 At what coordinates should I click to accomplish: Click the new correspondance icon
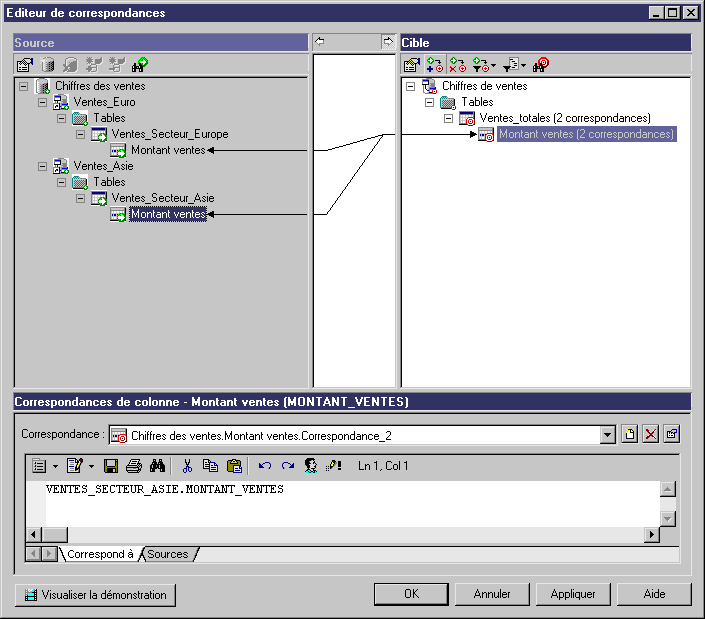click(629, 434)
